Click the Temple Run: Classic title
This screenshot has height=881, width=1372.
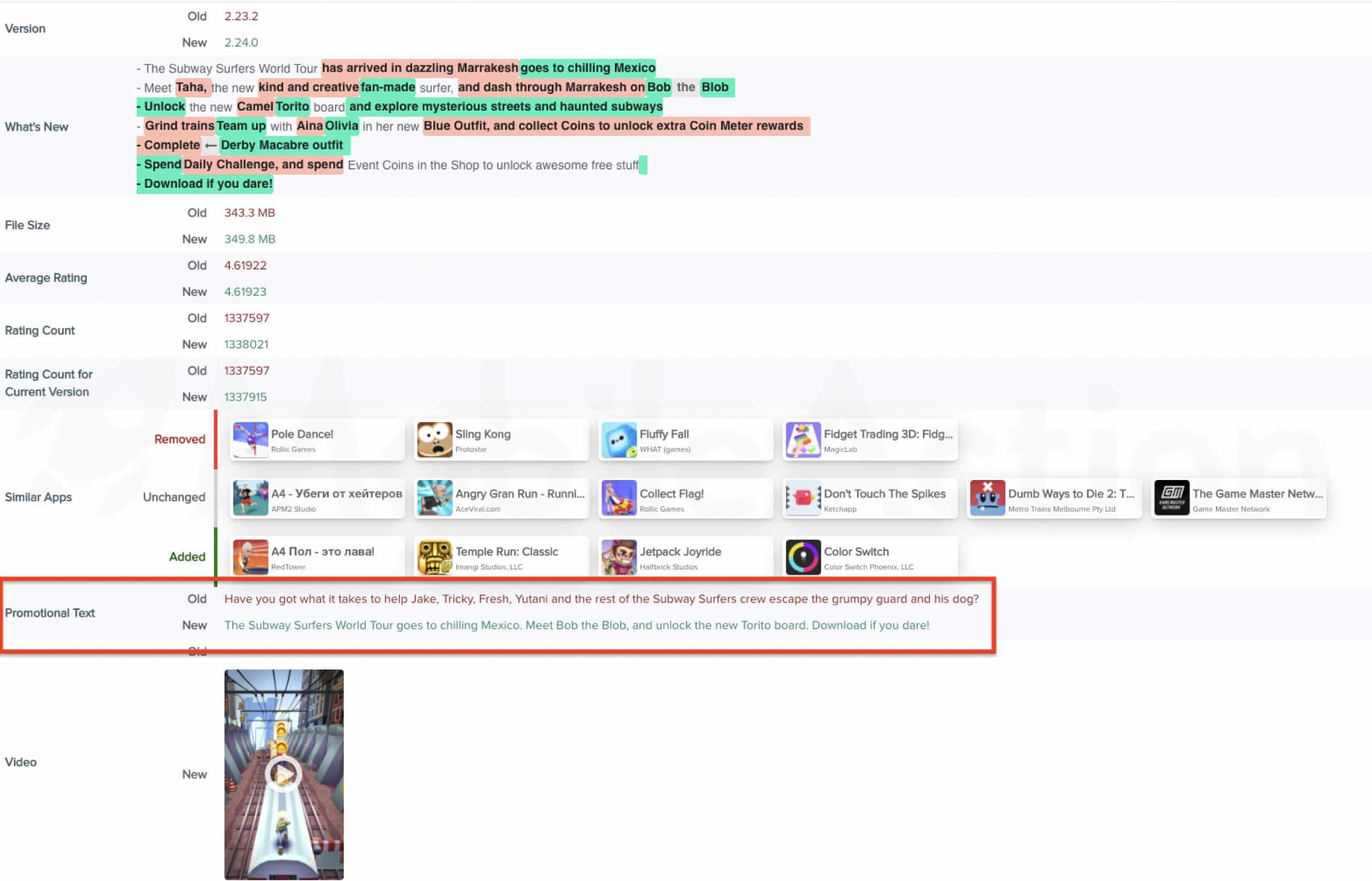click(507, 552)
